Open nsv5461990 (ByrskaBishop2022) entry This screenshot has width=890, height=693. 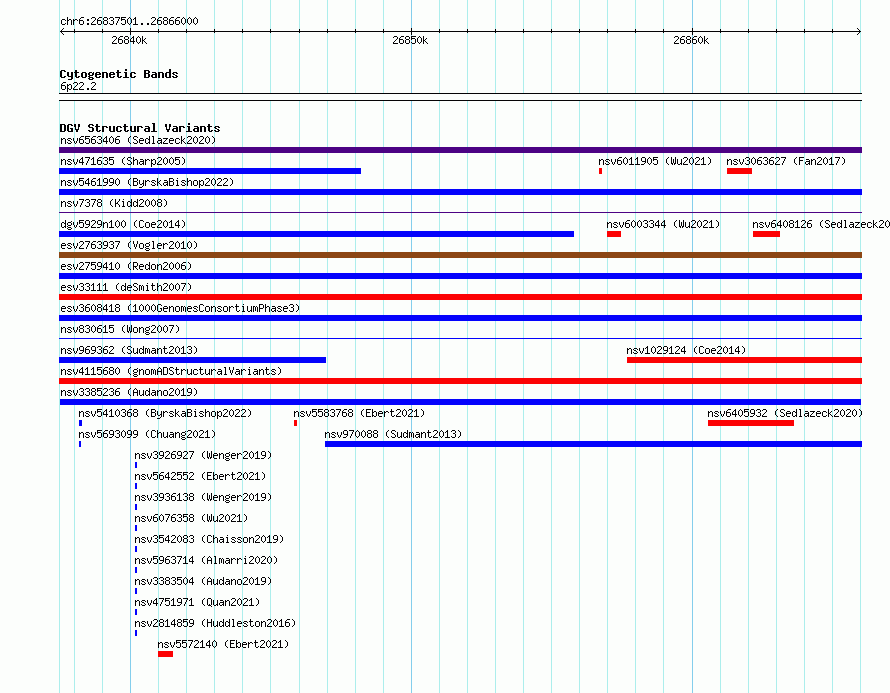pyautogui.click(x=147, y=182)
